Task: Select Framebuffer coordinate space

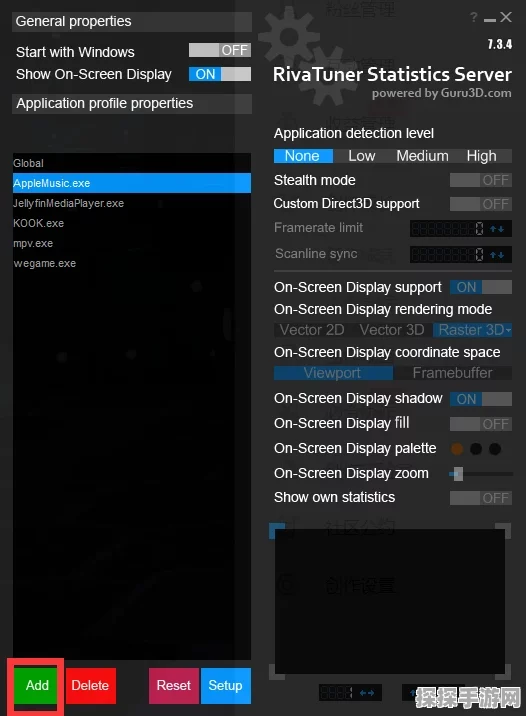Action: [x=452, y=373]
